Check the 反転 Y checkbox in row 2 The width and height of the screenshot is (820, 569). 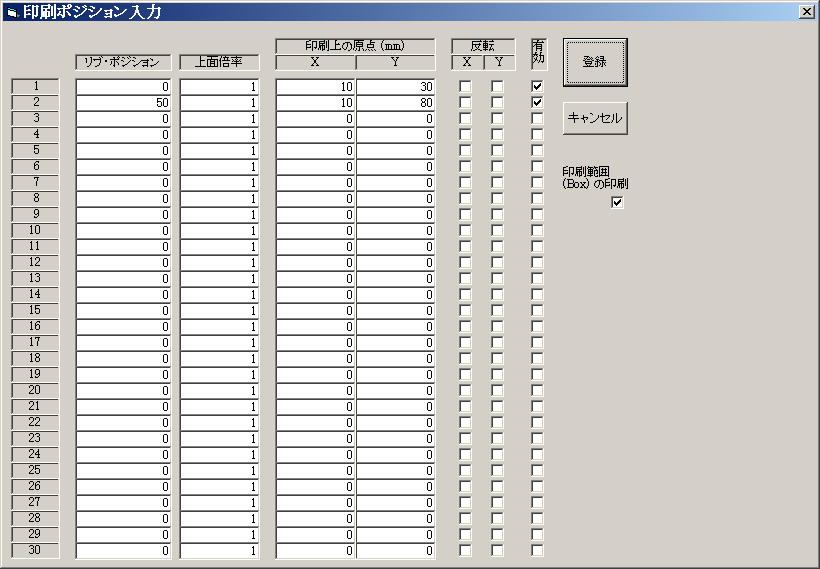[497, 103]
